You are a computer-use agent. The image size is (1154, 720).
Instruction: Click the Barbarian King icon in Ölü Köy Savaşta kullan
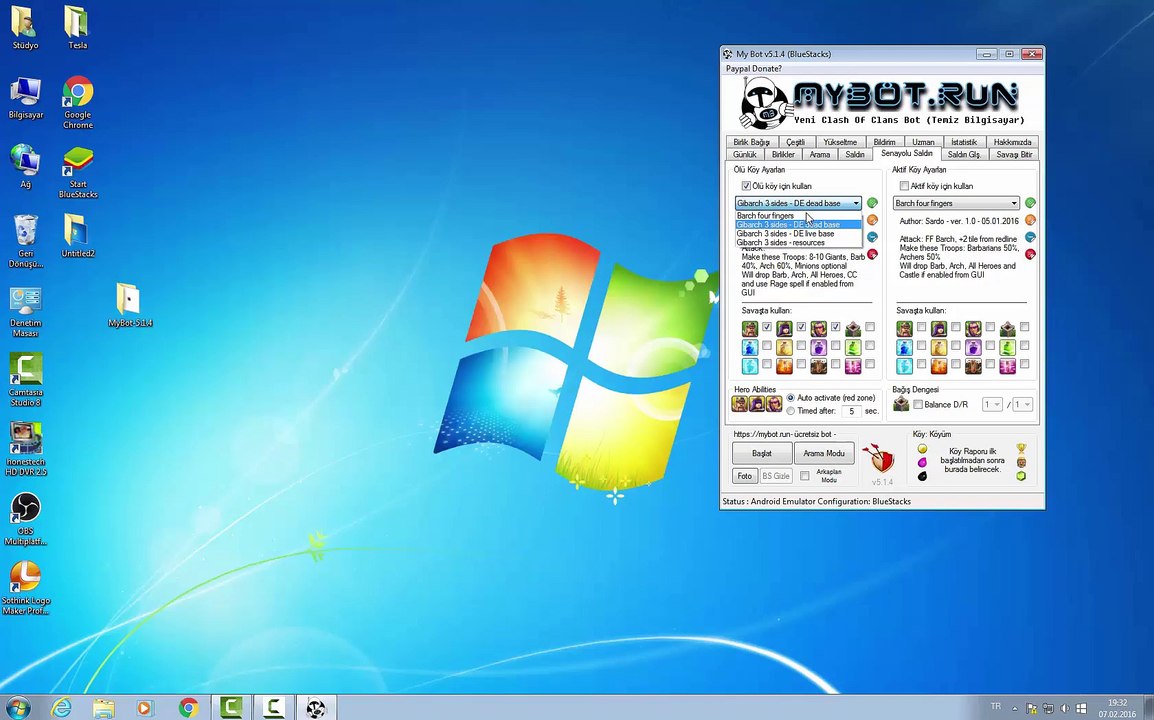750,328
